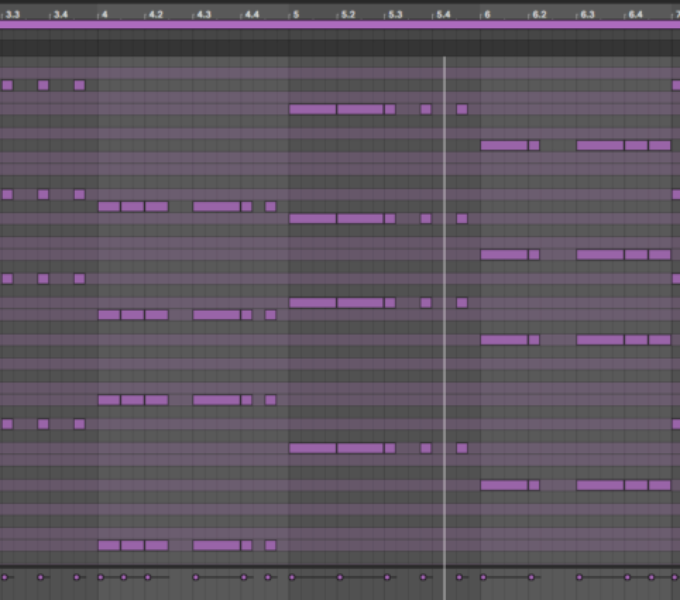Click the 3.3 beat marker in the ruler
The height and width of the screenshot is (600, 680).
13,15
